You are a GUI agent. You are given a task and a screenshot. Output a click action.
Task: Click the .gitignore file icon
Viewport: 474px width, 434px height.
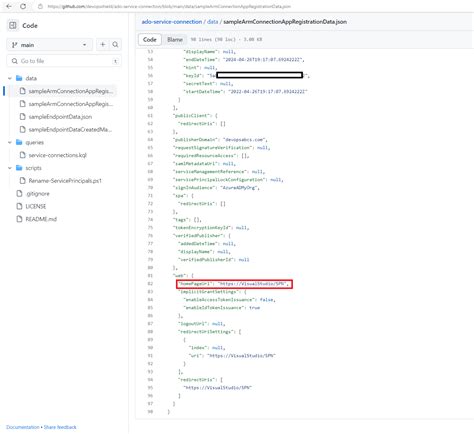tap(19, 194)
